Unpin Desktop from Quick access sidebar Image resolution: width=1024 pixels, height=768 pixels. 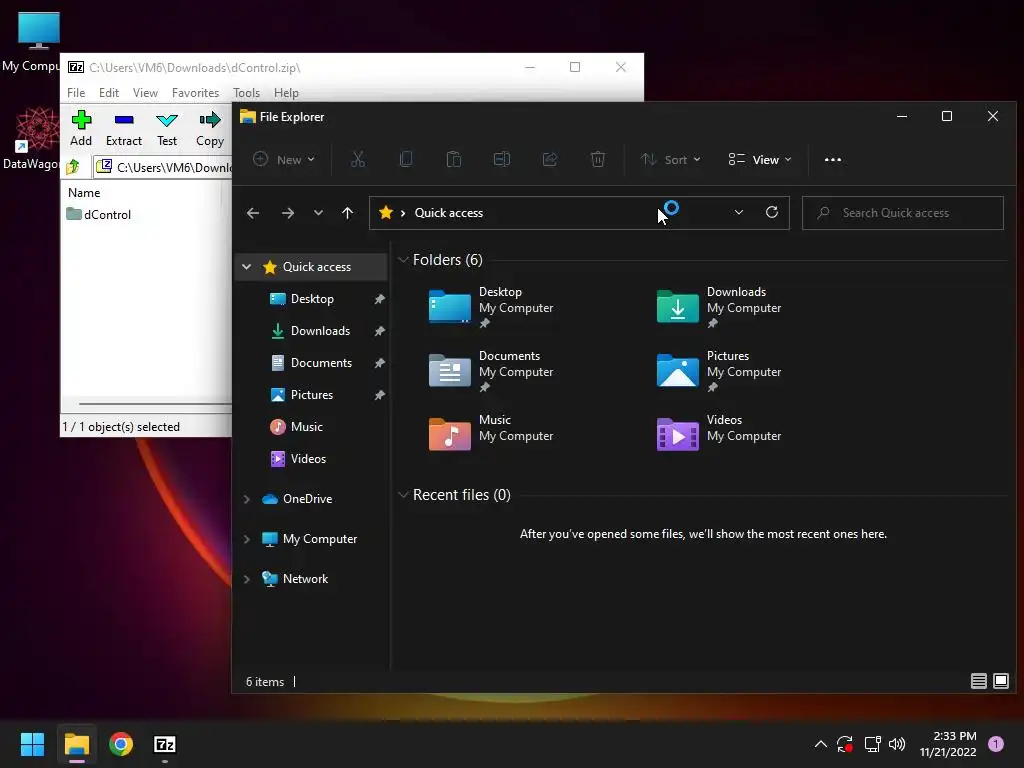[379, 299]
